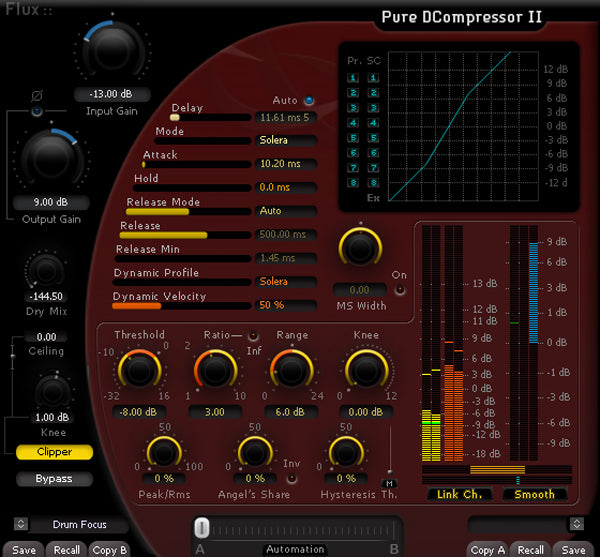Enable the Auto delay LED
Image resolution: width=600 pixels, height=557 pixels.
coord(309,101)
